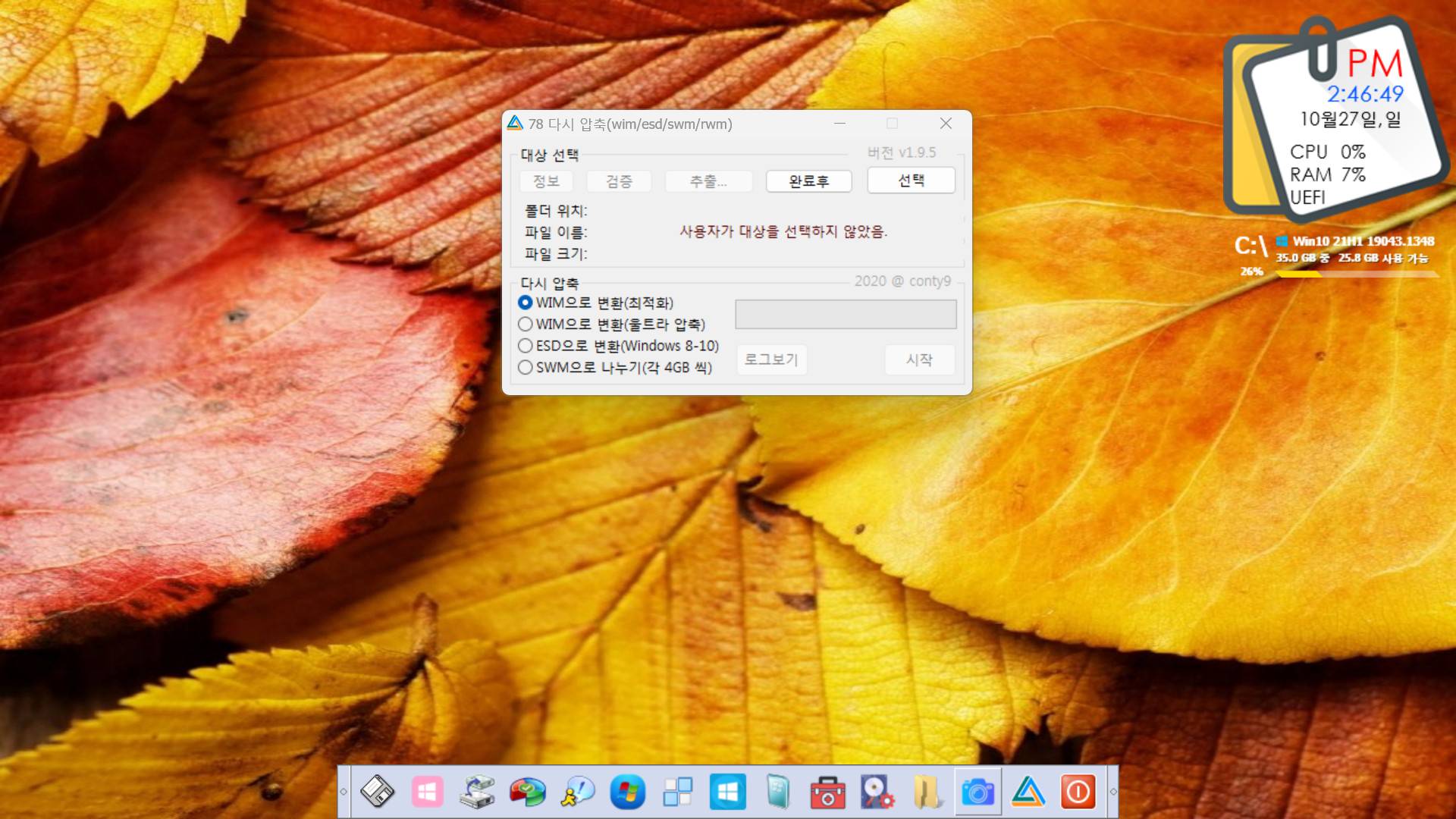1456x819 pixels.
Task: Click the 파일 크기: label
Action: [x=556, y=254]
